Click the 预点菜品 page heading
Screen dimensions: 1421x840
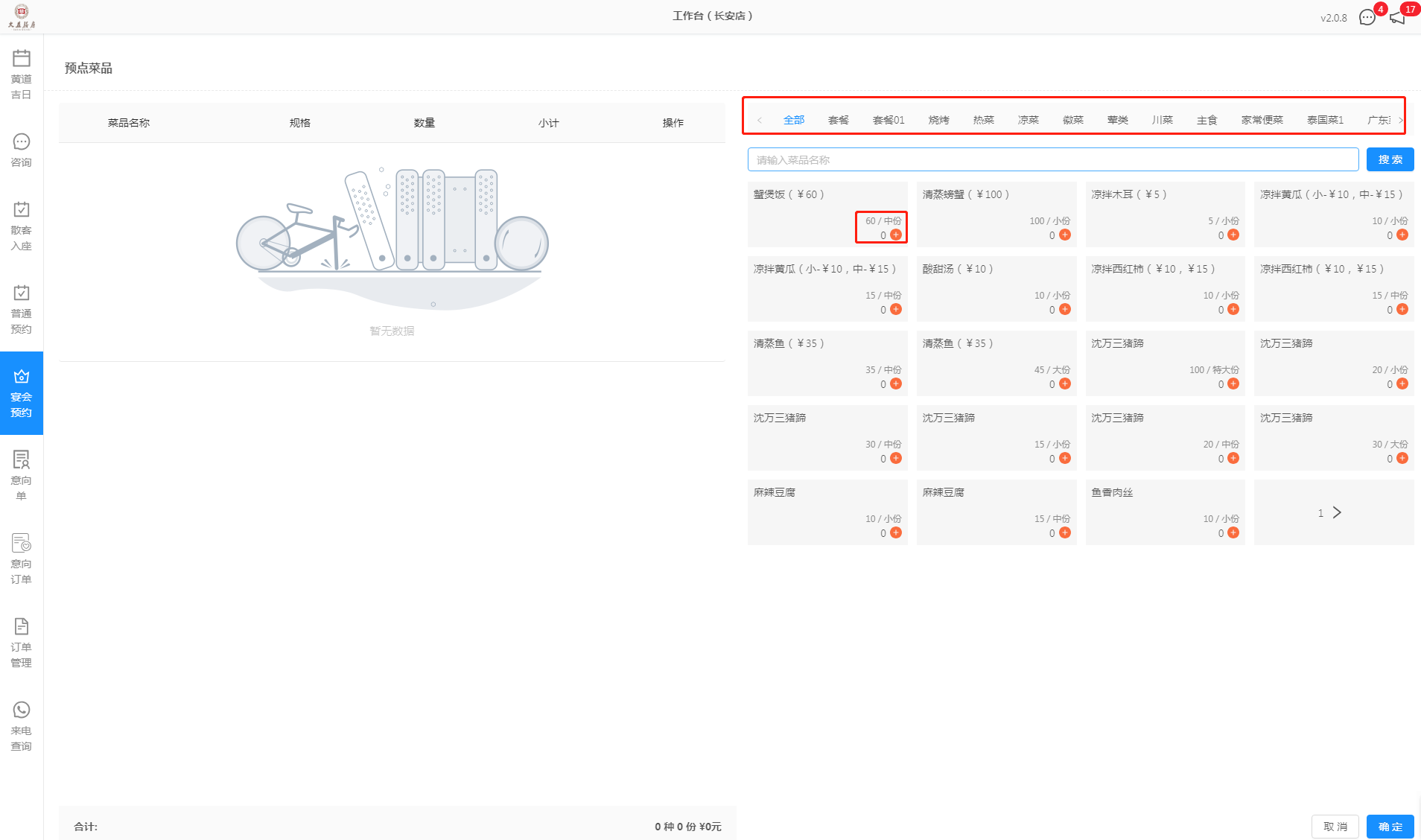point(89,68)
